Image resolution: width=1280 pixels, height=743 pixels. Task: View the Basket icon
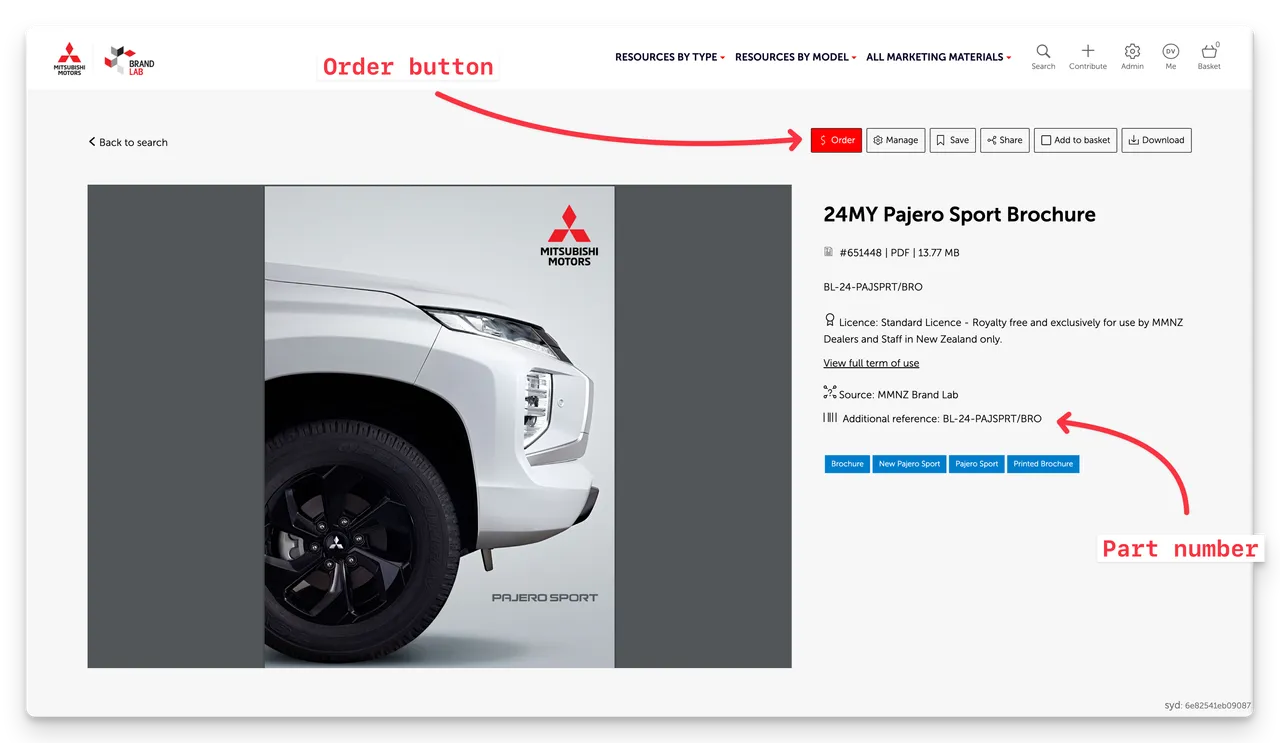pos(1209,52)
